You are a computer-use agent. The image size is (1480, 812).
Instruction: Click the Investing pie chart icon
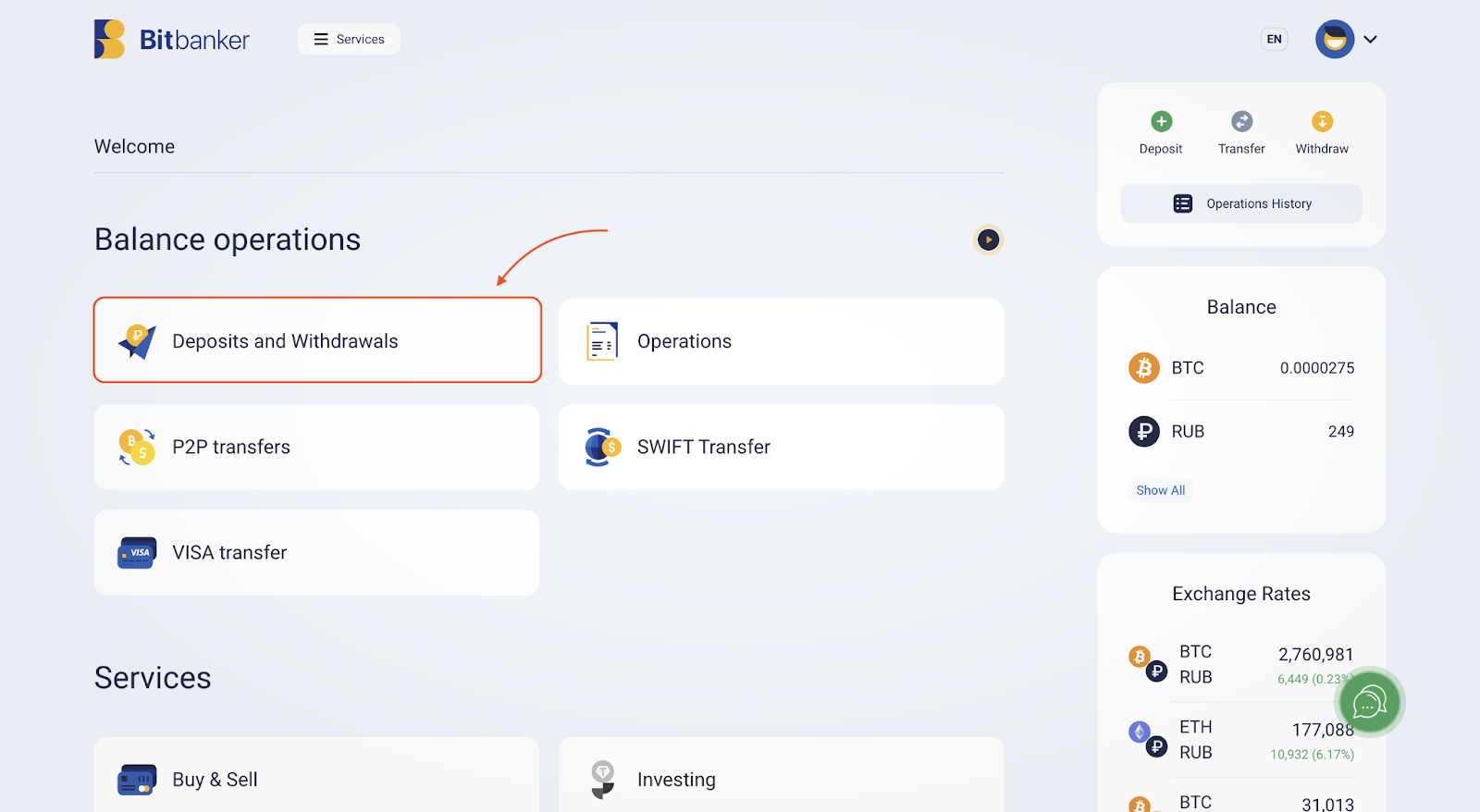[x=603, y=780]
